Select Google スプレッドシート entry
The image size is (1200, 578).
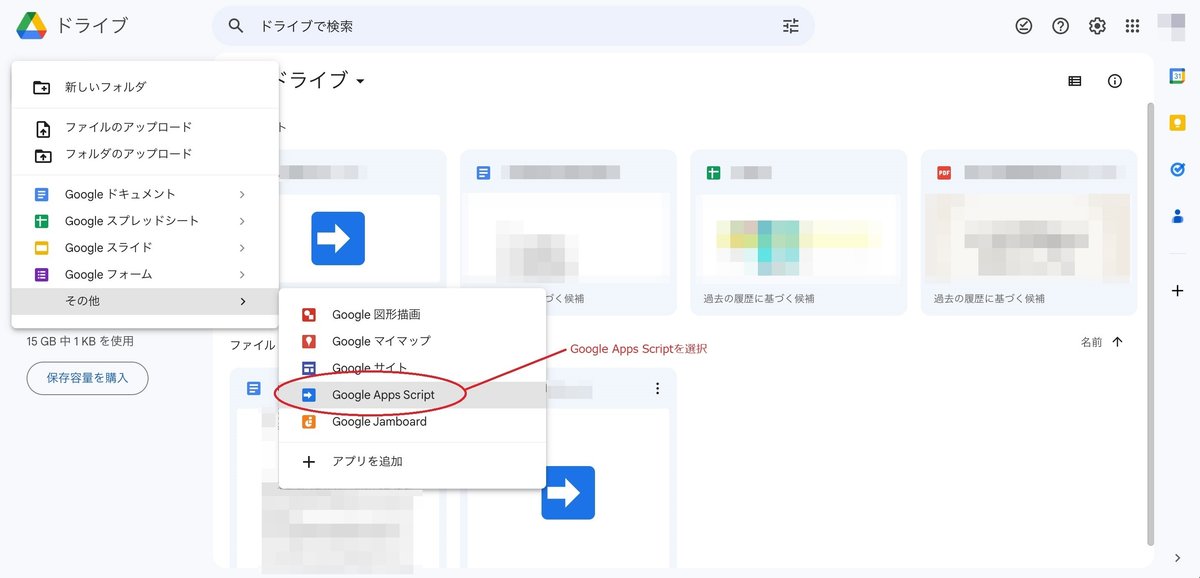click(x=145, y=221)
